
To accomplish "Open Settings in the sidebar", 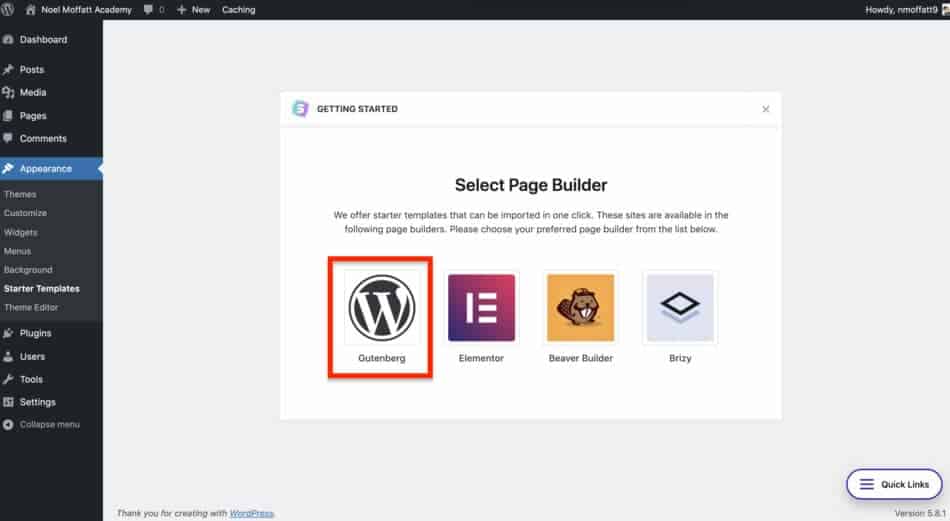I will [x=37, y=402].
